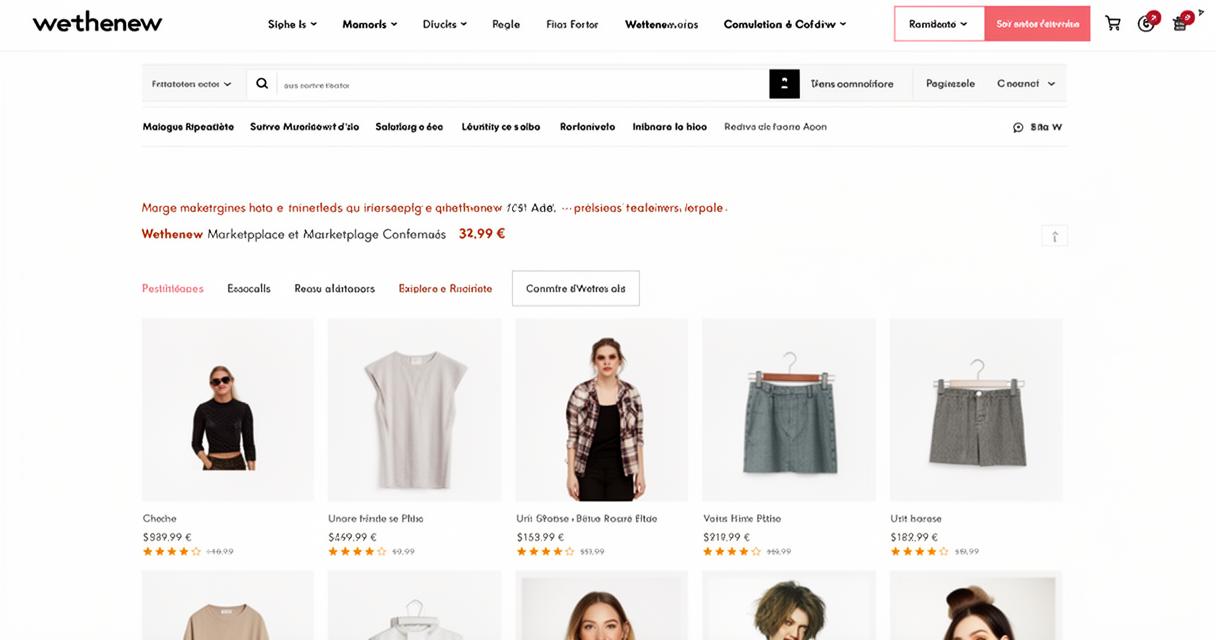This screenshot has width=1216, height=640.
Task: Open the shopping cart icon
Action: [1112, 24]
